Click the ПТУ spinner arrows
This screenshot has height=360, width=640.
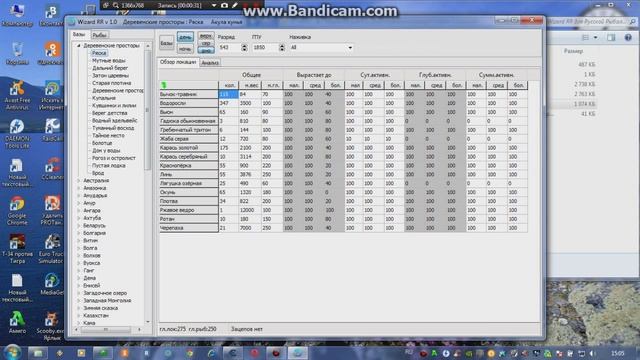pos(282,47)
